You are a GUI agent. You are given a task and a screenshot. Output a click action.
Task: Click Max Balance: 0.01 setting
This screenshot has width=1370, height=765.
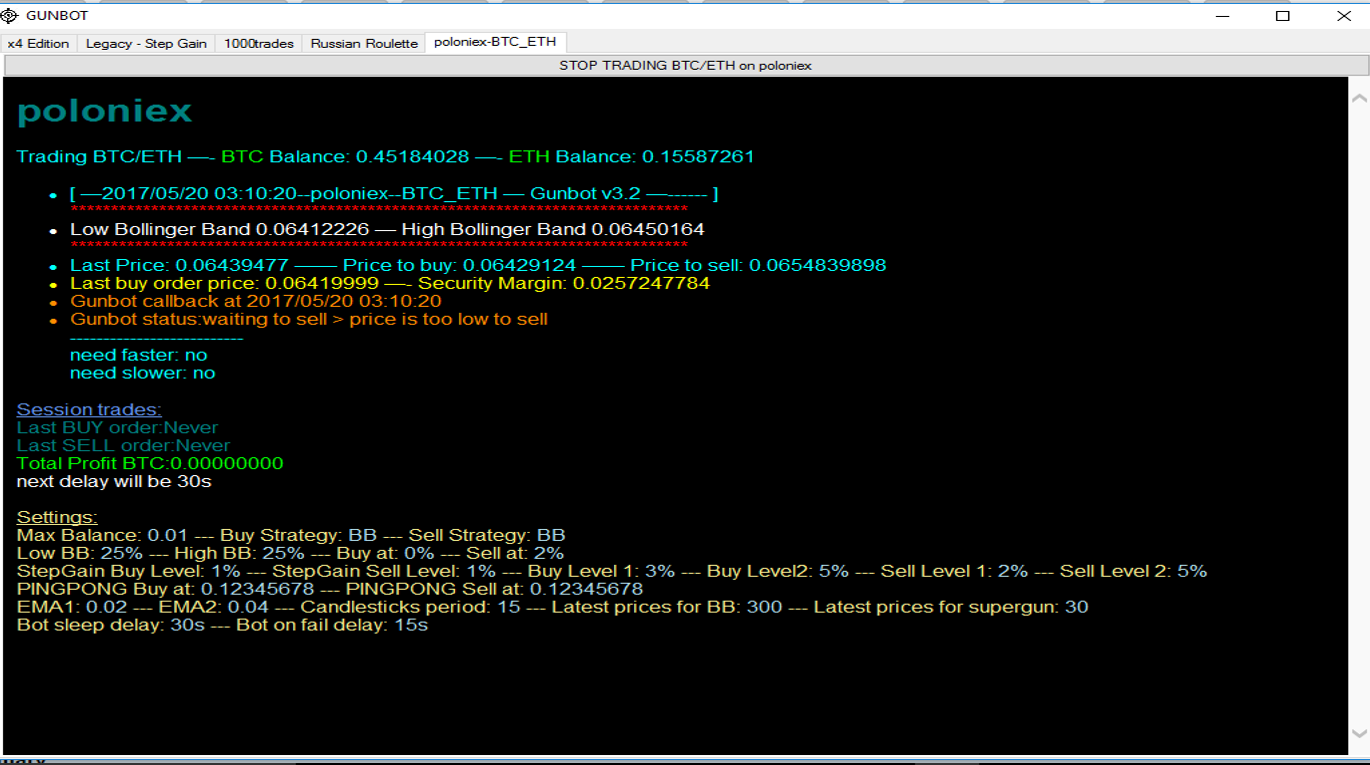(102, 535)
